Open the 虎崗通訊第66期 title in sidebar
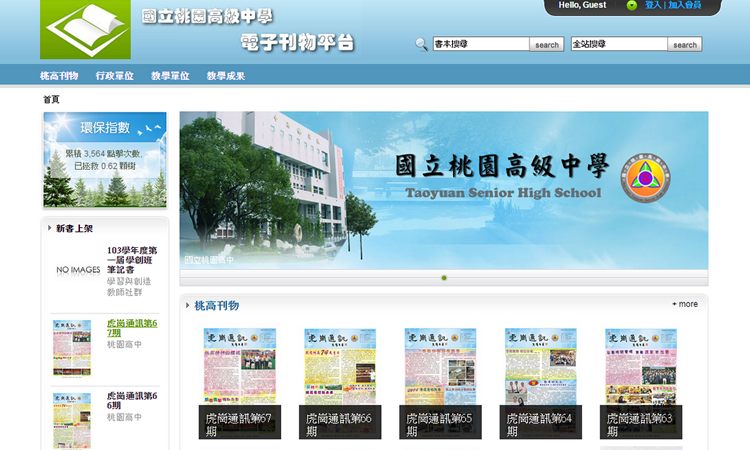 [132, 401]
